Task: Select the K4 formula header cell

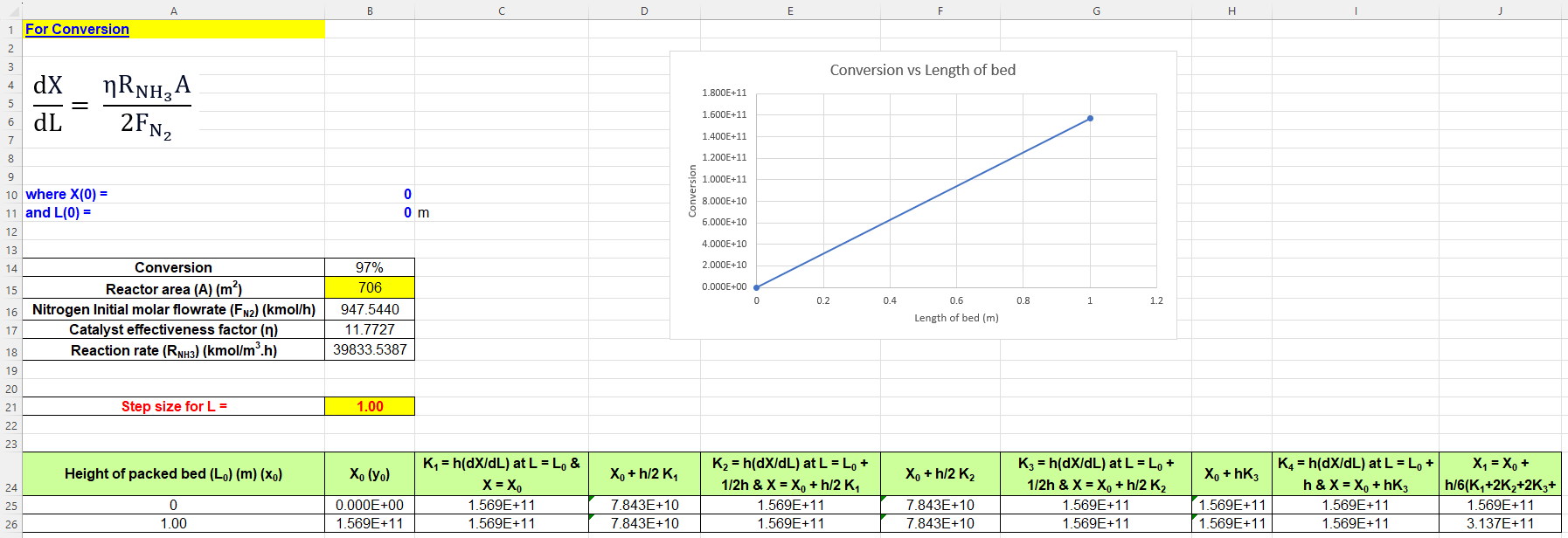Action: [1356, 473]
